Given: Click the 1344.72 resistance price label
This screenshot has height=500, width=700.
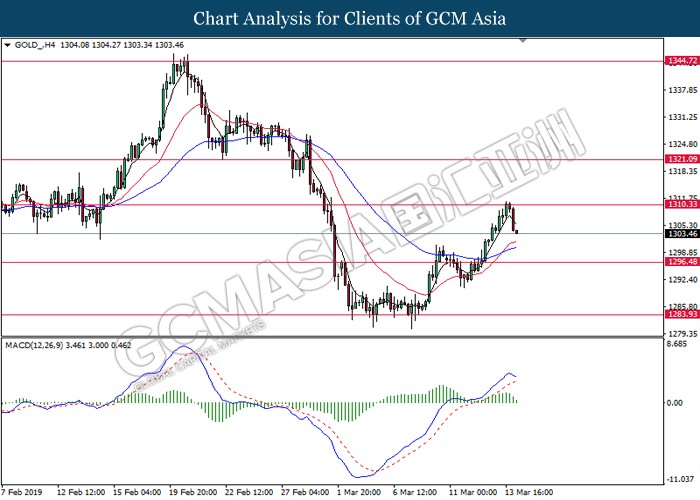Looking at the screenshot, I should tap(682, 61).
